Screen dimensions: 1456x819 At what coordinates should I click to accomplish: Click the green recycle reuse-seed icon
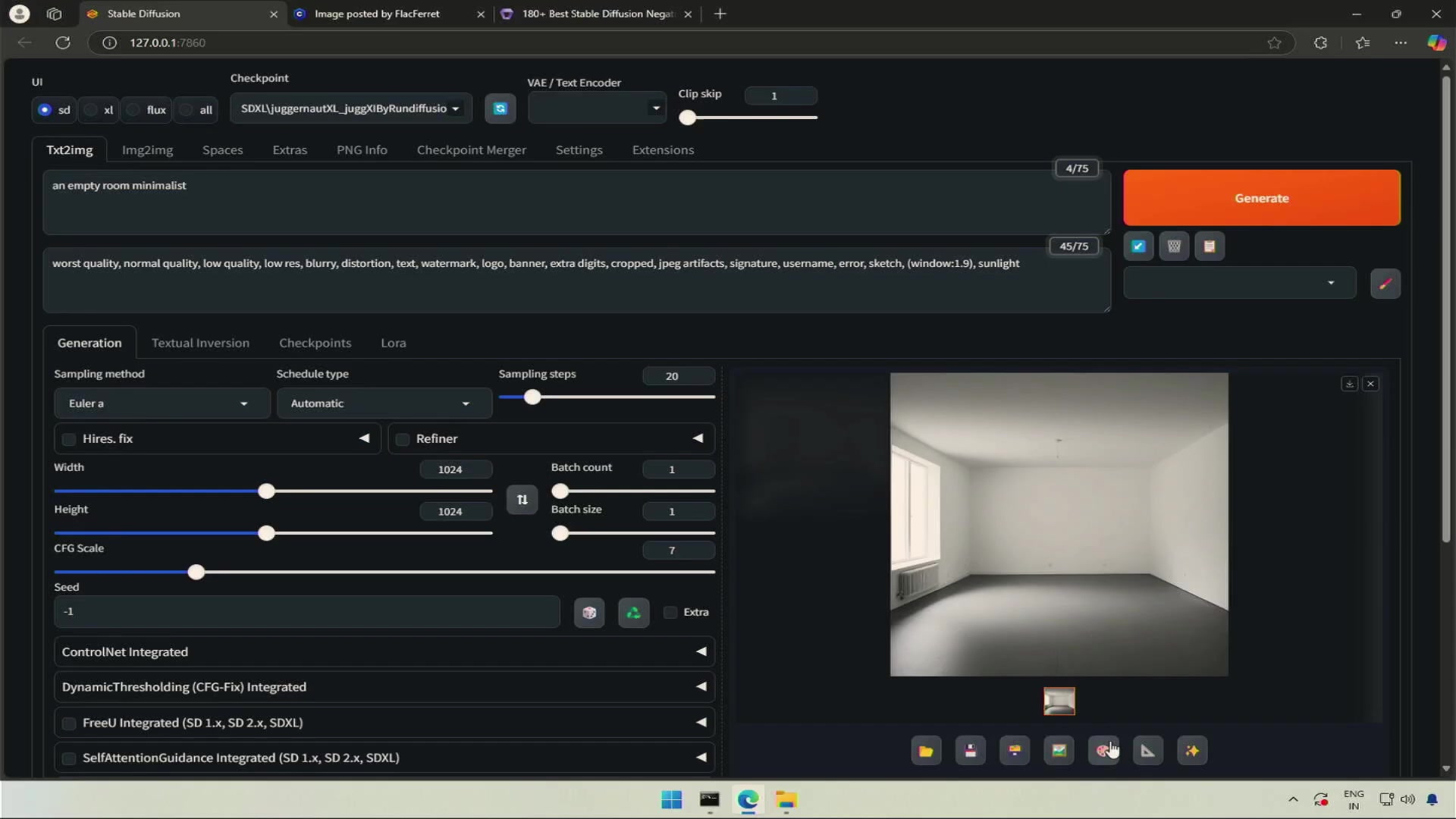[634, 613]
